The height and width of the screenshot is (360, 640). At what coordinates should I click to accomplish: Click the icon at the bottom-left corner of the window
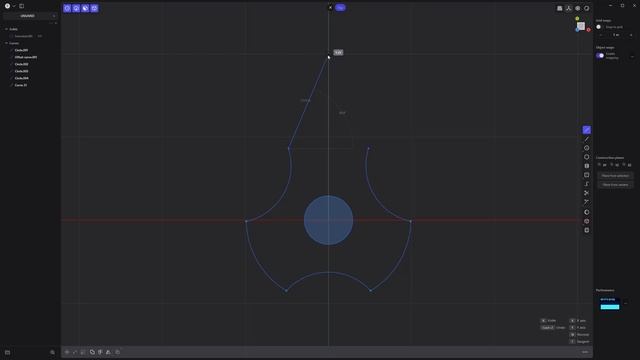[x=7, y=352]
